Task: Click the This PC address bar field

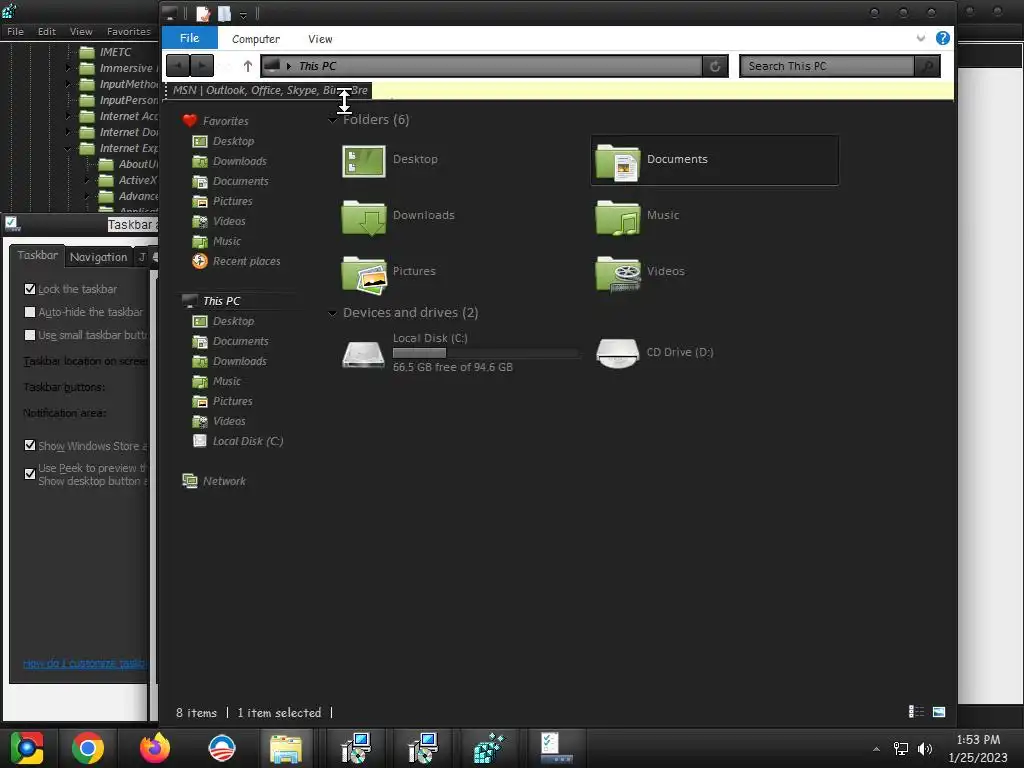Action: click(x=481, y=66)
